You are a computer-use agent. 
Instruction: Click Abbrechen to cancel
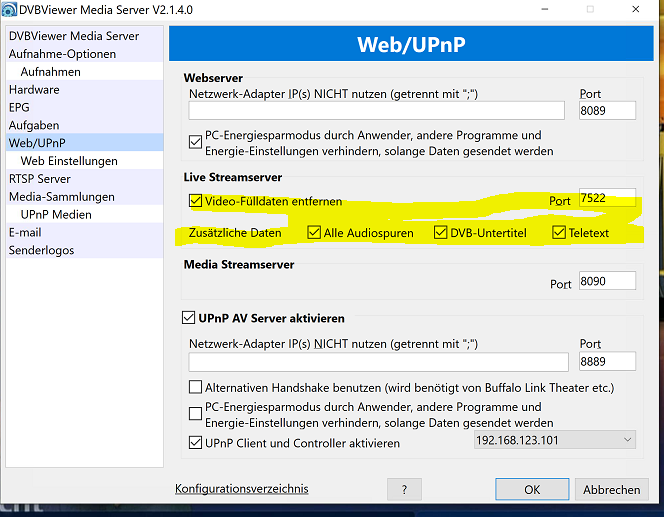pyautogui.click(x=611, y=489)
